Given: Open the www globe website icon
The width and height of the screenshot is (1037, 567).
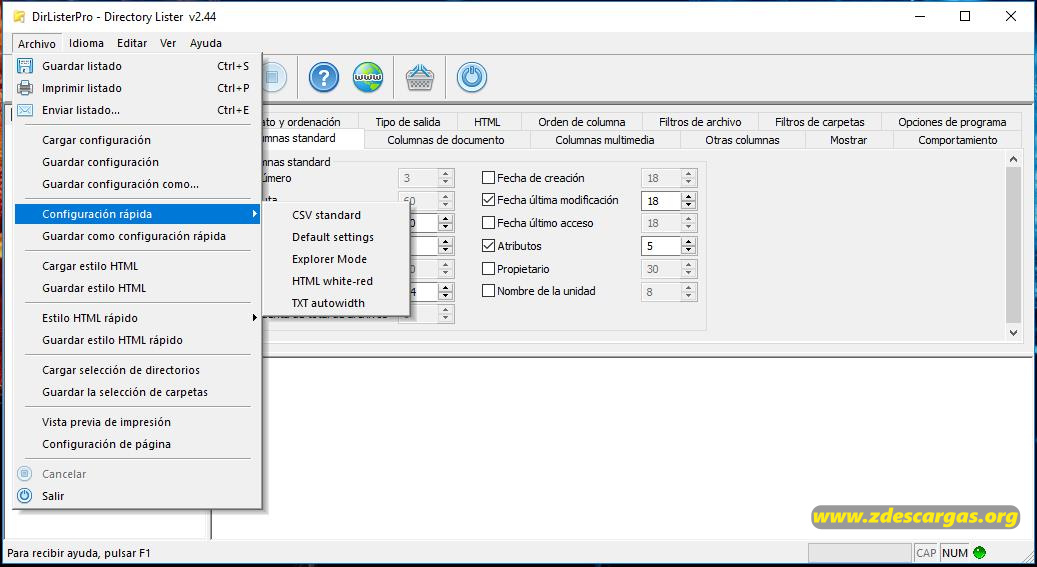Looking at the screenshot, I should [368, 77].
